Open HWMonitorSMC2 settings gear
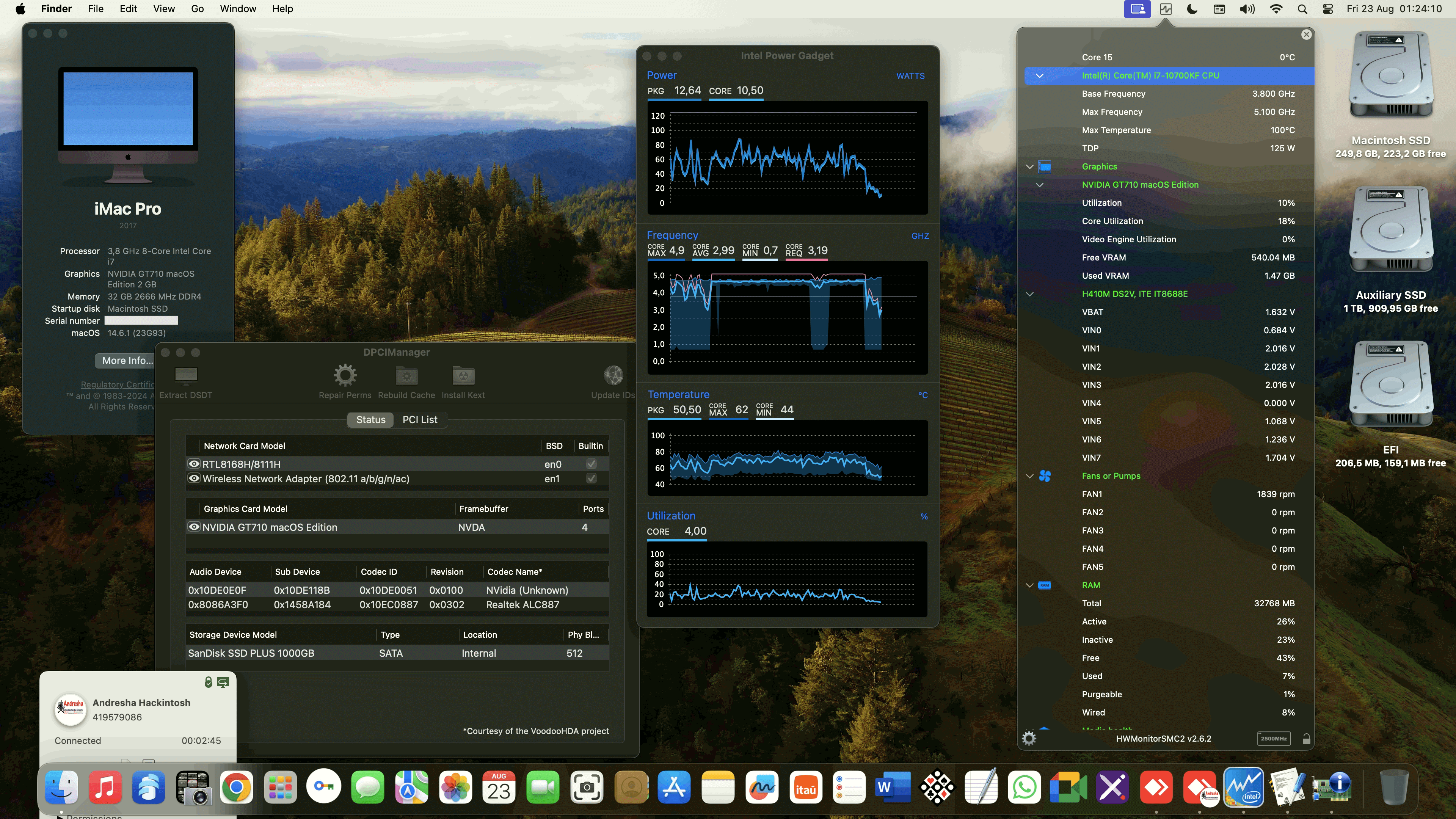 [x=1029, y=738]
